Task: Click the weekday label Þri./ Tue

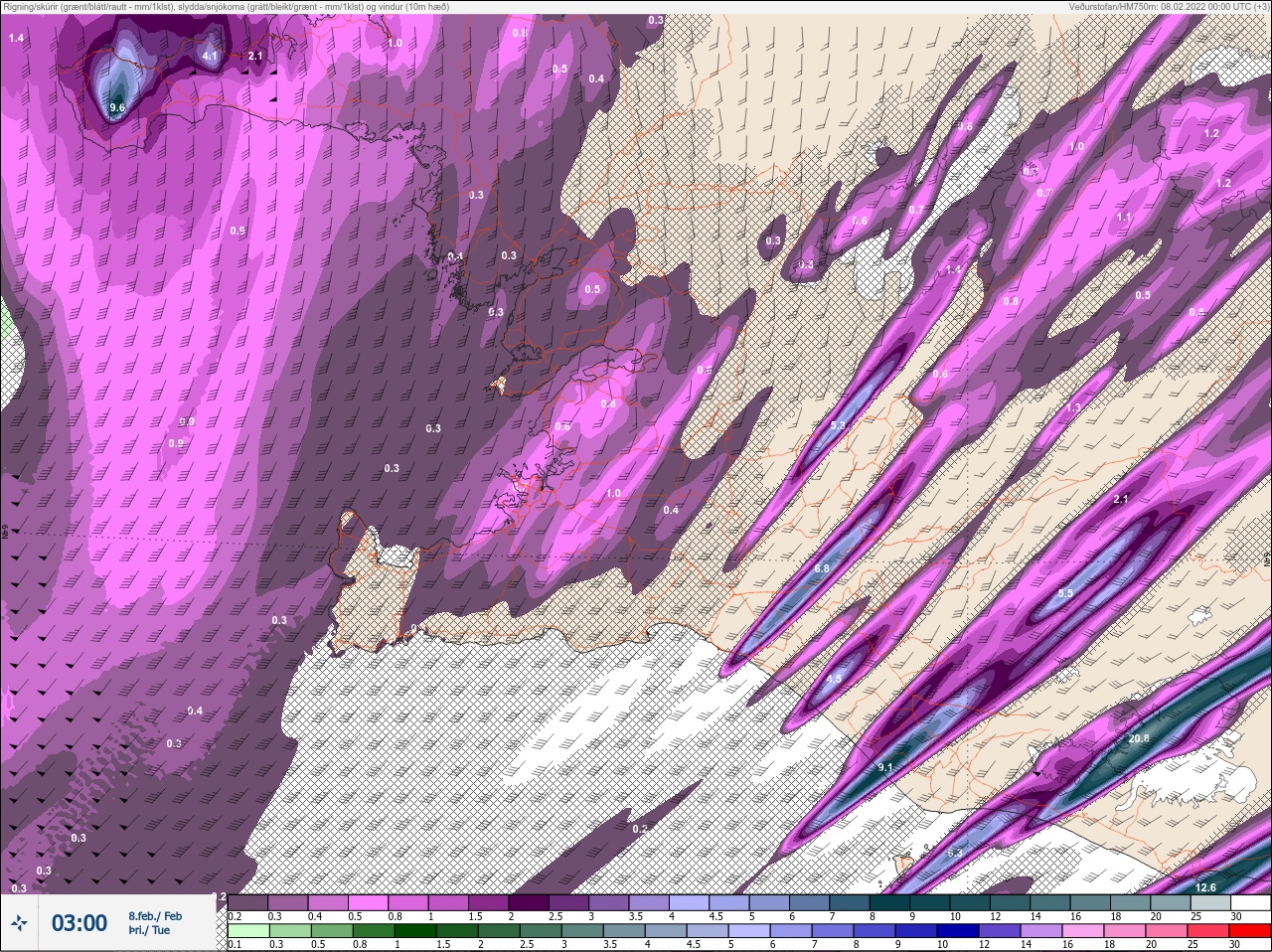Action: tap(149, 930)
